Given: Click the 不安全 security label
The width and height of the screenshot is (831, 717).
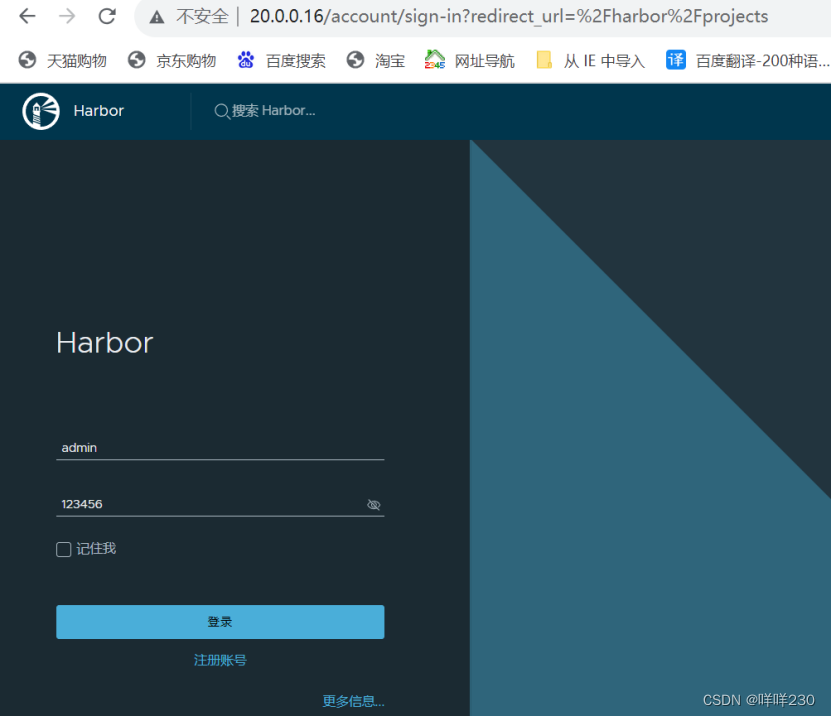Looking at the screenshot, I should 202,17.
